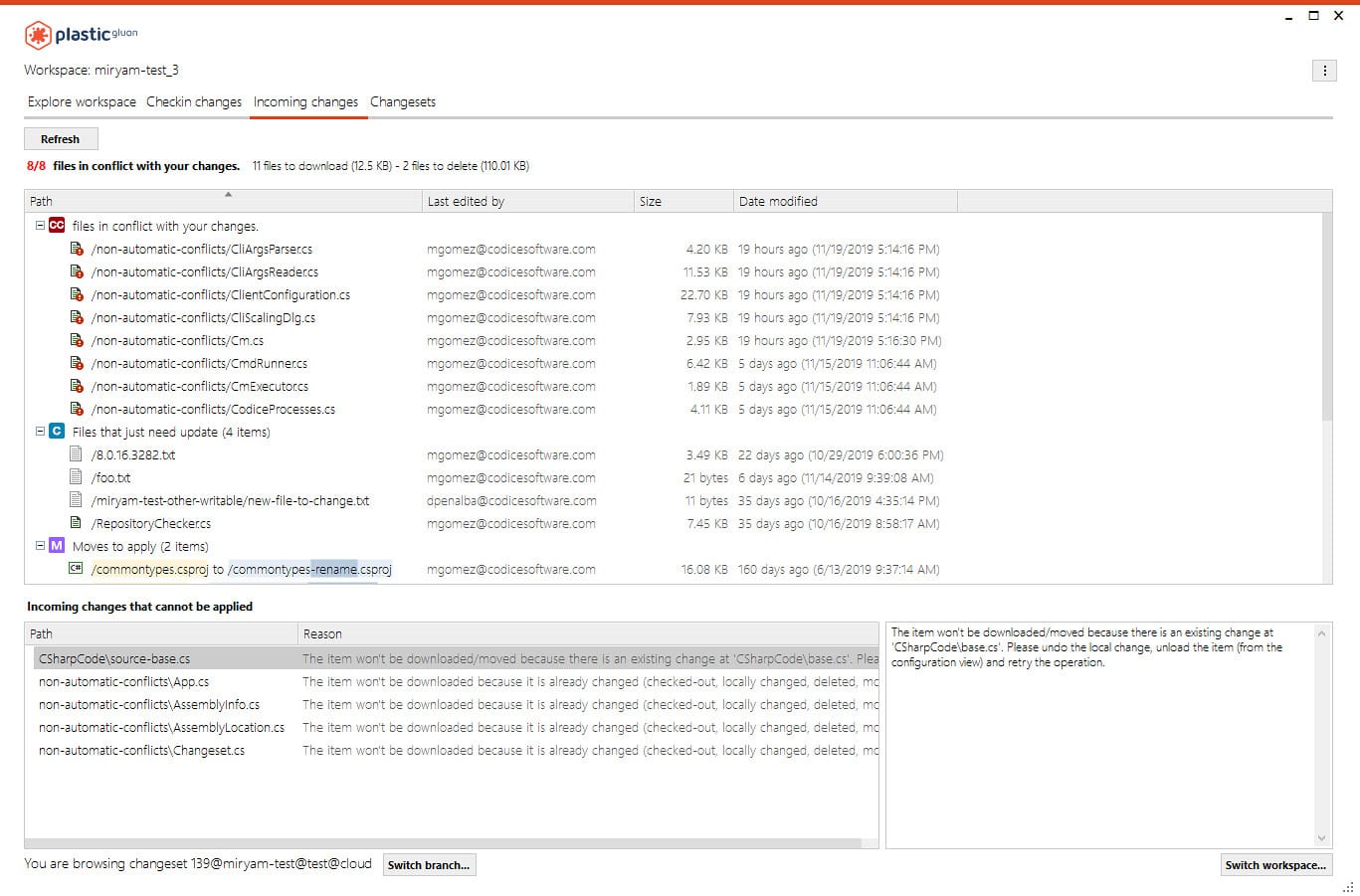The width and height of the screenshot is (1360, 896).
Task: Click the text file icon beside foo.txt
Action: 77,477
